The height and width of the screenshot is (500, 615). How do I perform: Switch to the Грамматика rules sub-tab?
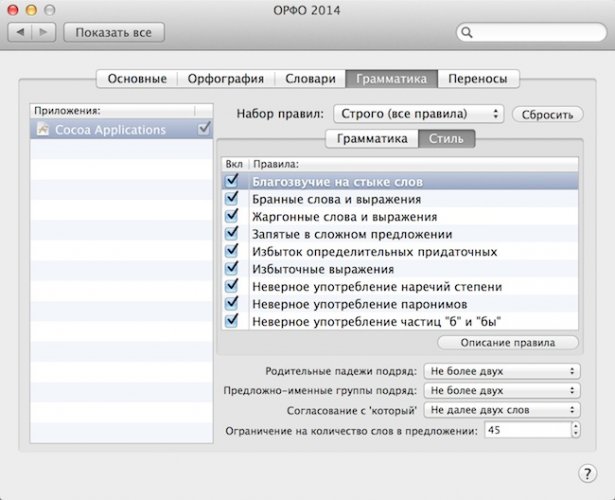pos(372,139)
